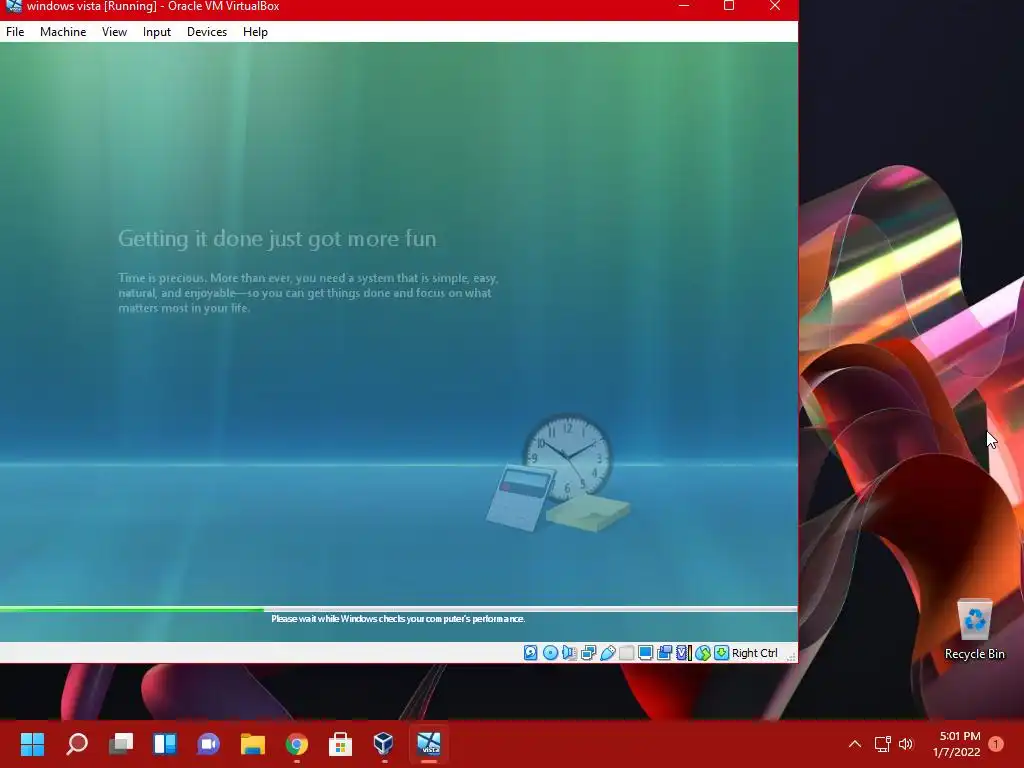The height and width of the screenshot is (768, 1024).
Task: Click the VirtualBox window title bar icon
Action: pyautogui.click(x=13, y=6)
